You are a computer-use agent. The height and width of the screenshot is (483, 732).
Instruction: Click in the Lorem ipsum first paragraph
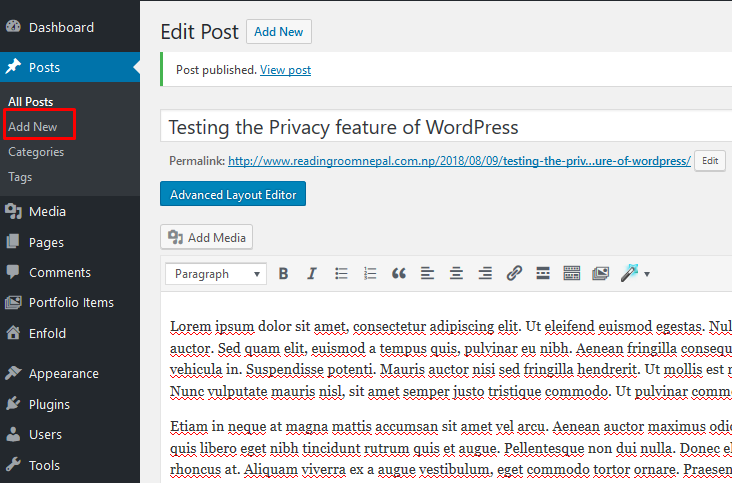point(450,358)
